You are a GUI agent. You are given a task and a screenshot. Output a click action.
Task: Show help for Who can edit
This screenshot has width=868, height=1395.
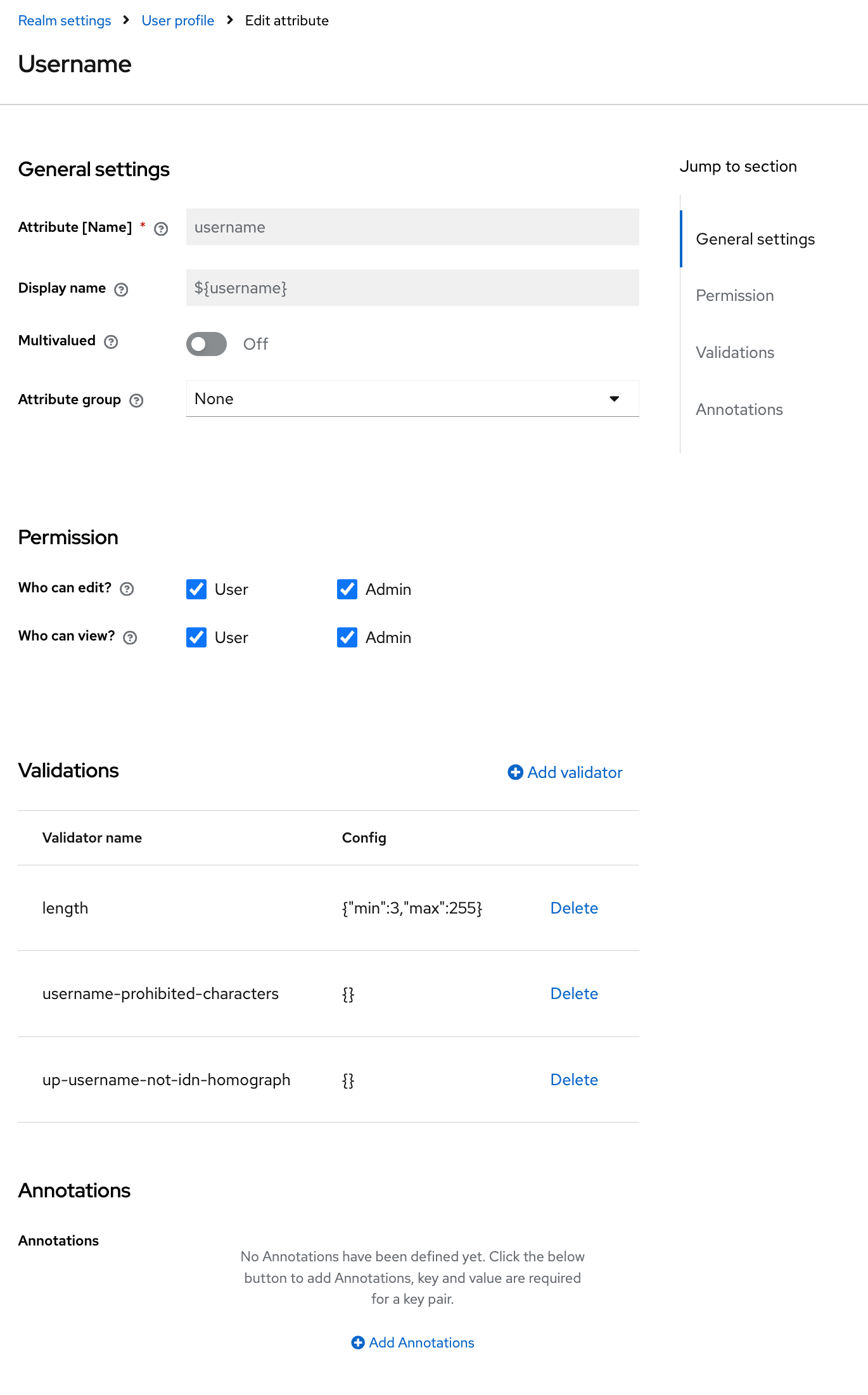(x=127, y=589)
